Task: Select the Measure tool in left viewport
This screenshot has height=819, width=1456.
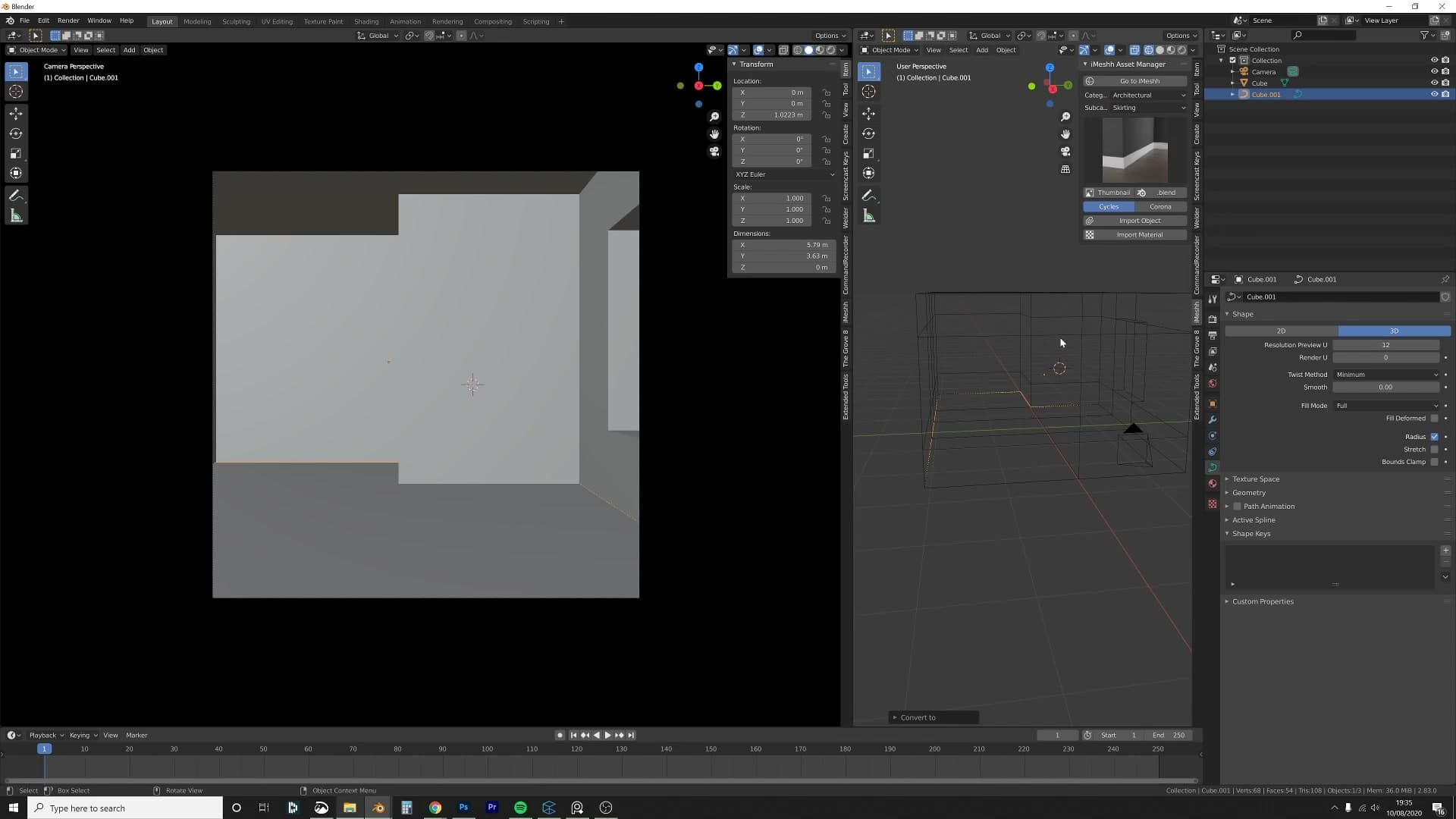Action: click(16, 216)
